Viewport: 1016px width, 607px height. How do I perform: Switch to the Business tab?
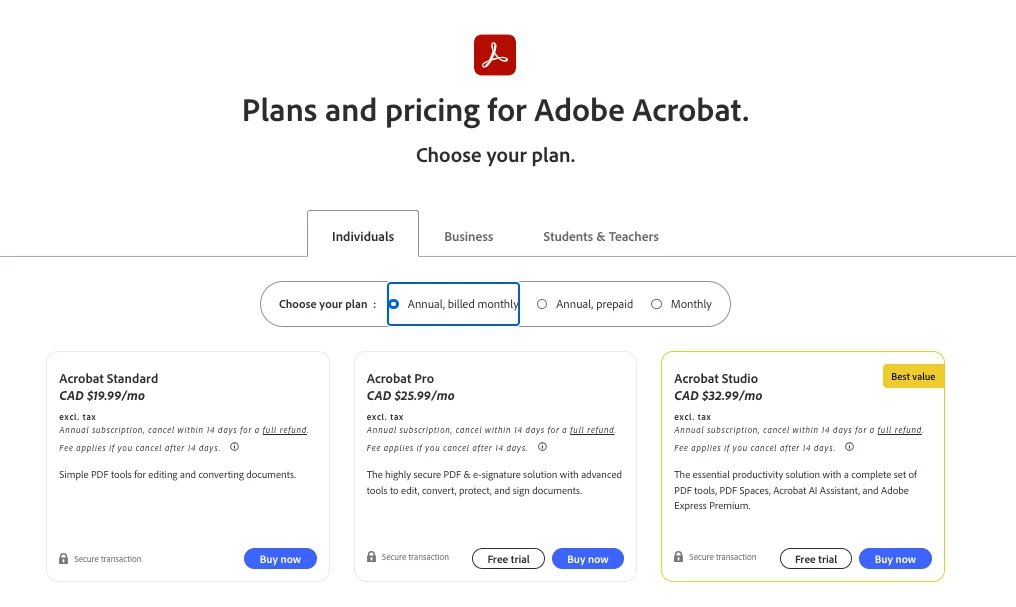click(x=469, y=237)
